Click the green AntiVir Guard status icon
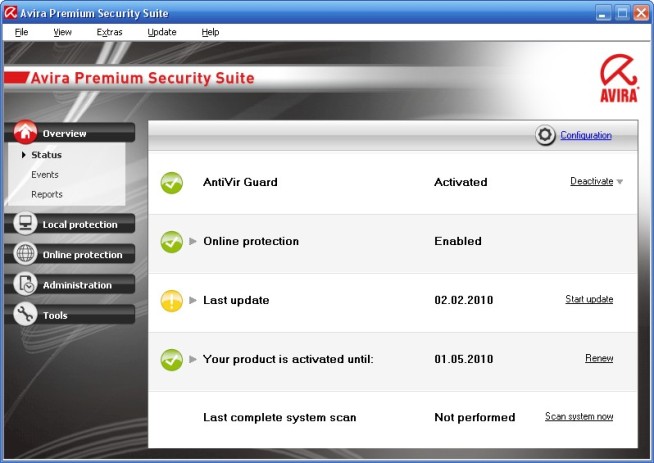654x463 pixels. tap(172, 183)
